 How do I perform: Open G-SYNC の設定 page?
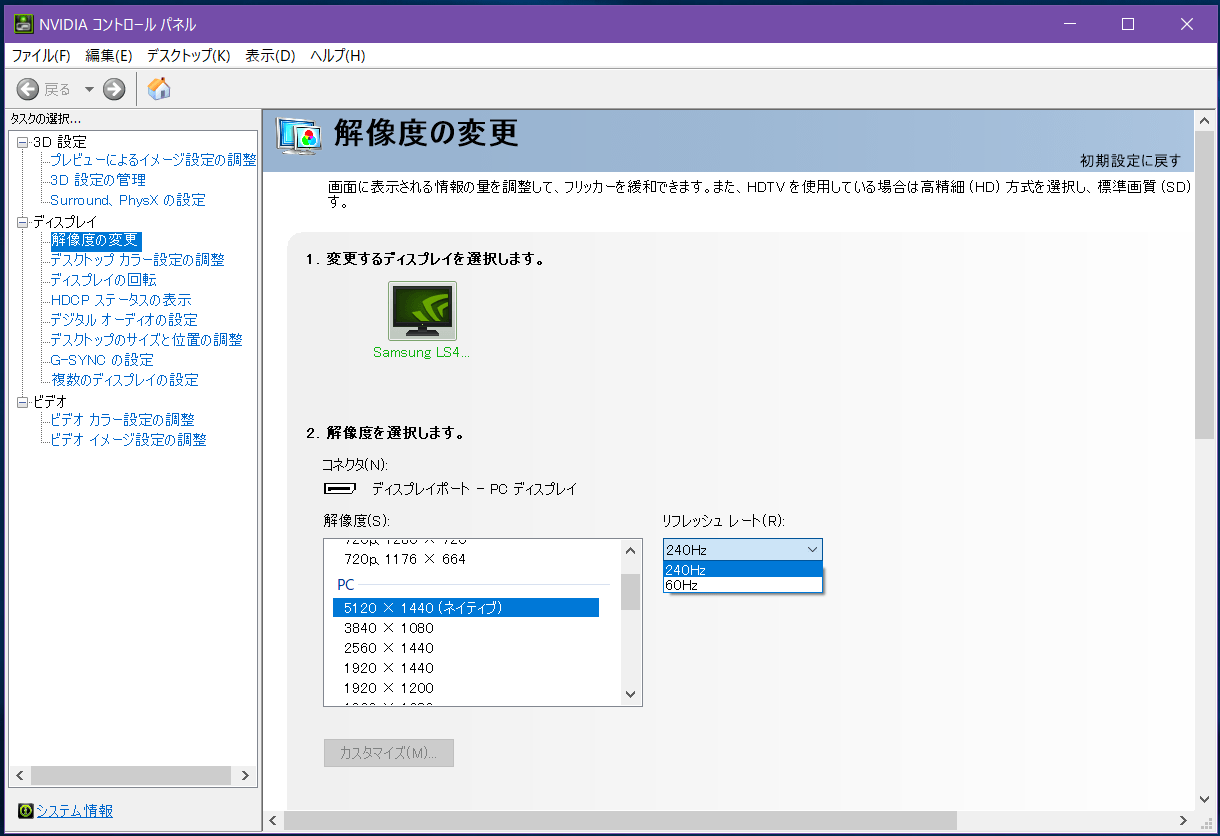point(102,360)
